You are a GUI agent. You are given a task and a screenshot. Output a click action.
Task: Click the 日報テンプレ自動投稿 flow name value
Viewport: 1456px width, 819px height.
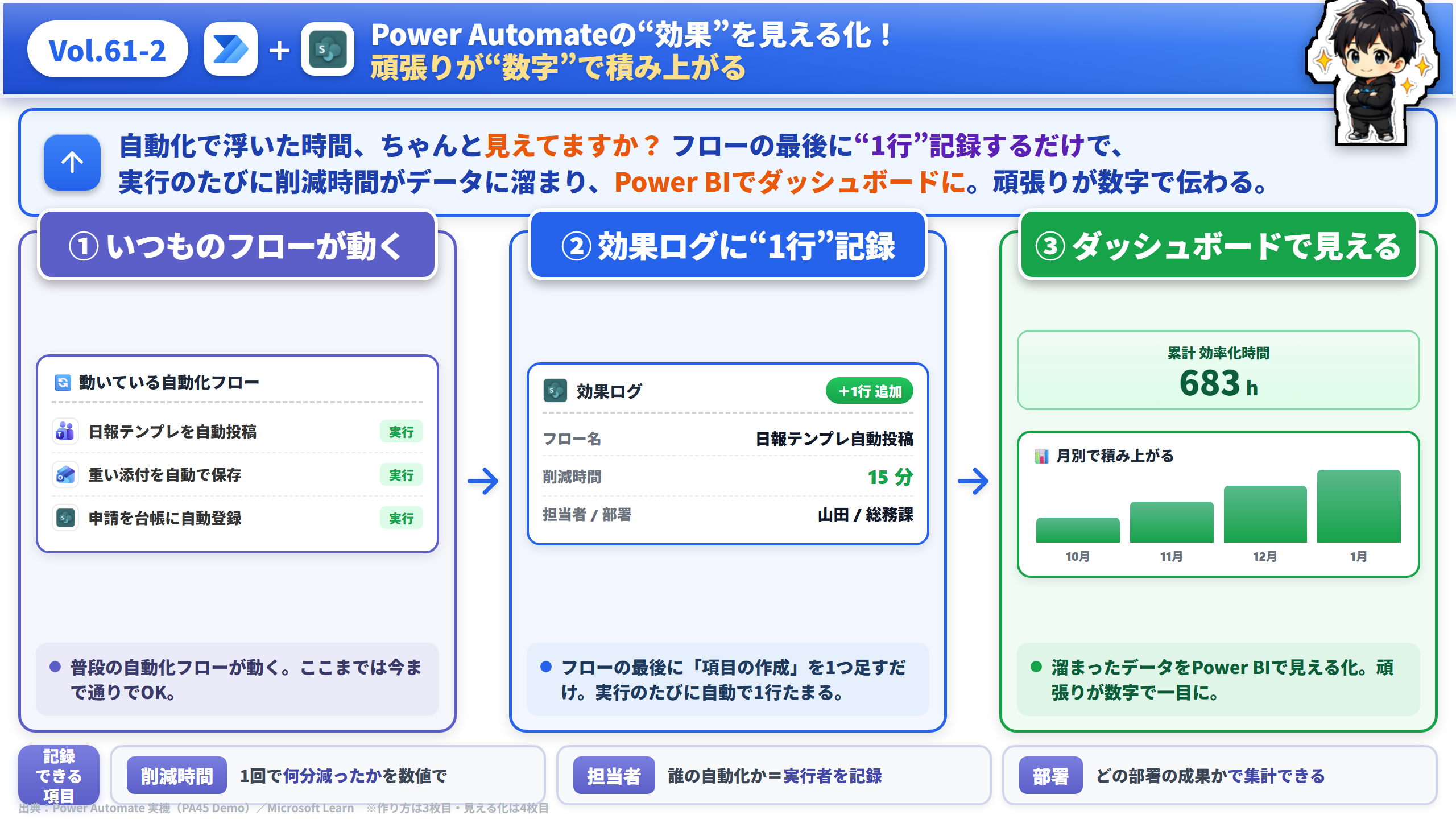pyautogui.click(x=834, y=439)
